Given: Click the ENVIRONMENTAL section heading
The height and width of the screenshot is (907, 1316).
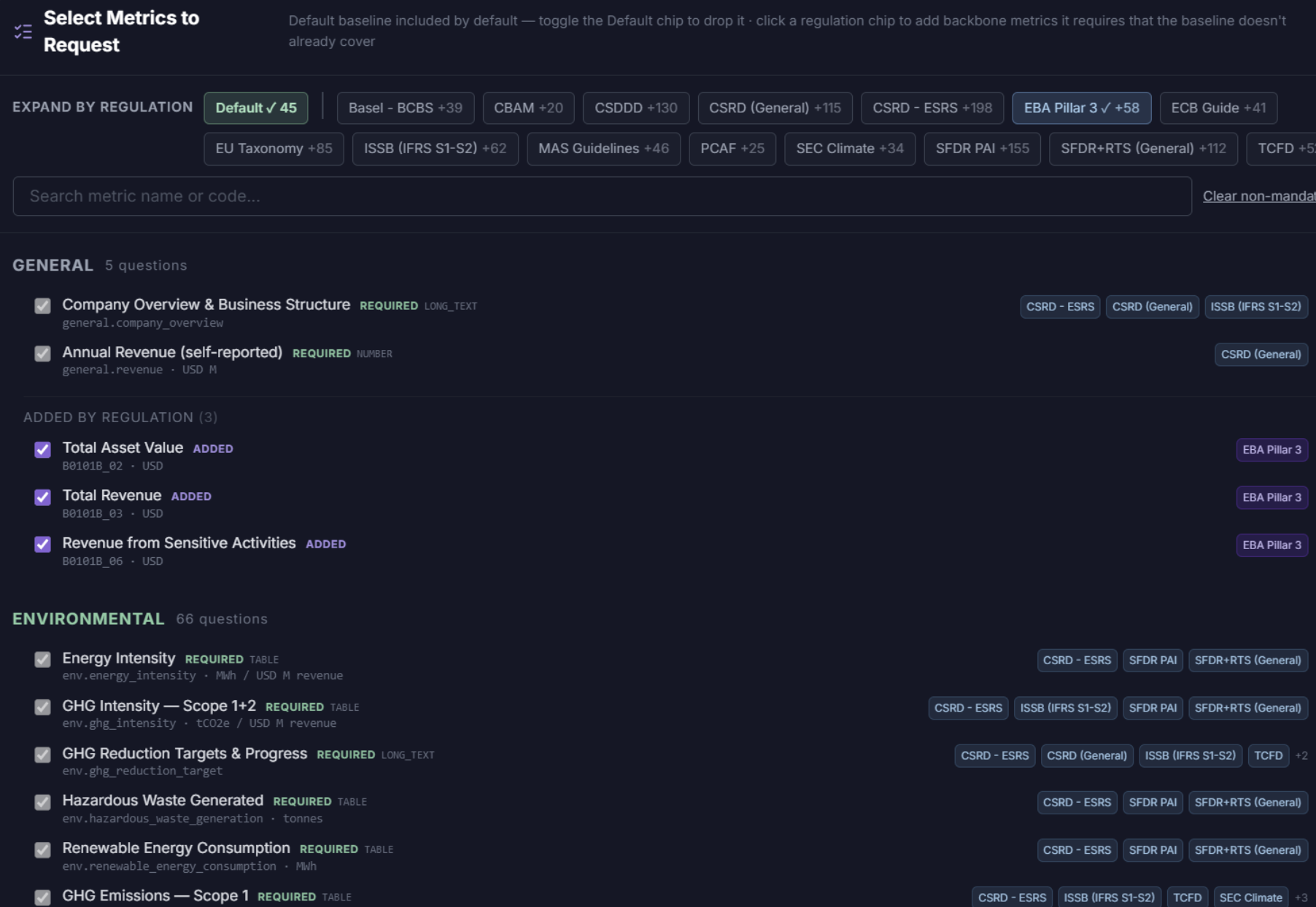Looking at the screenshot, I should coord(88,619).
